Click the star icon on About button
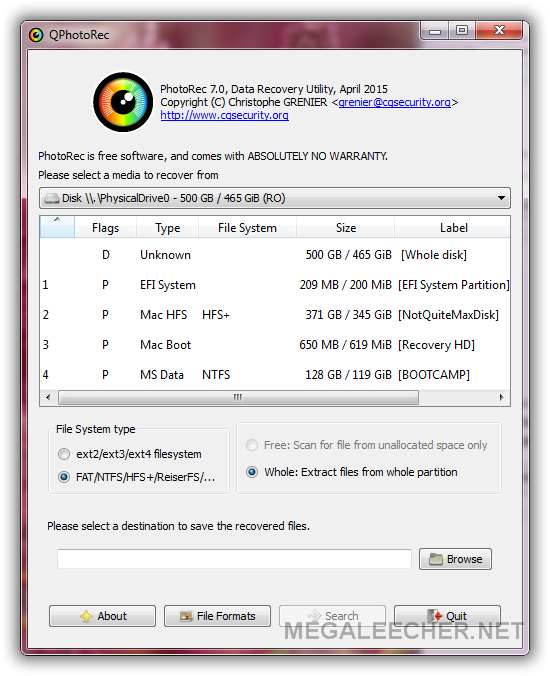Screen dimensions: 550x676 coord(86,617)
